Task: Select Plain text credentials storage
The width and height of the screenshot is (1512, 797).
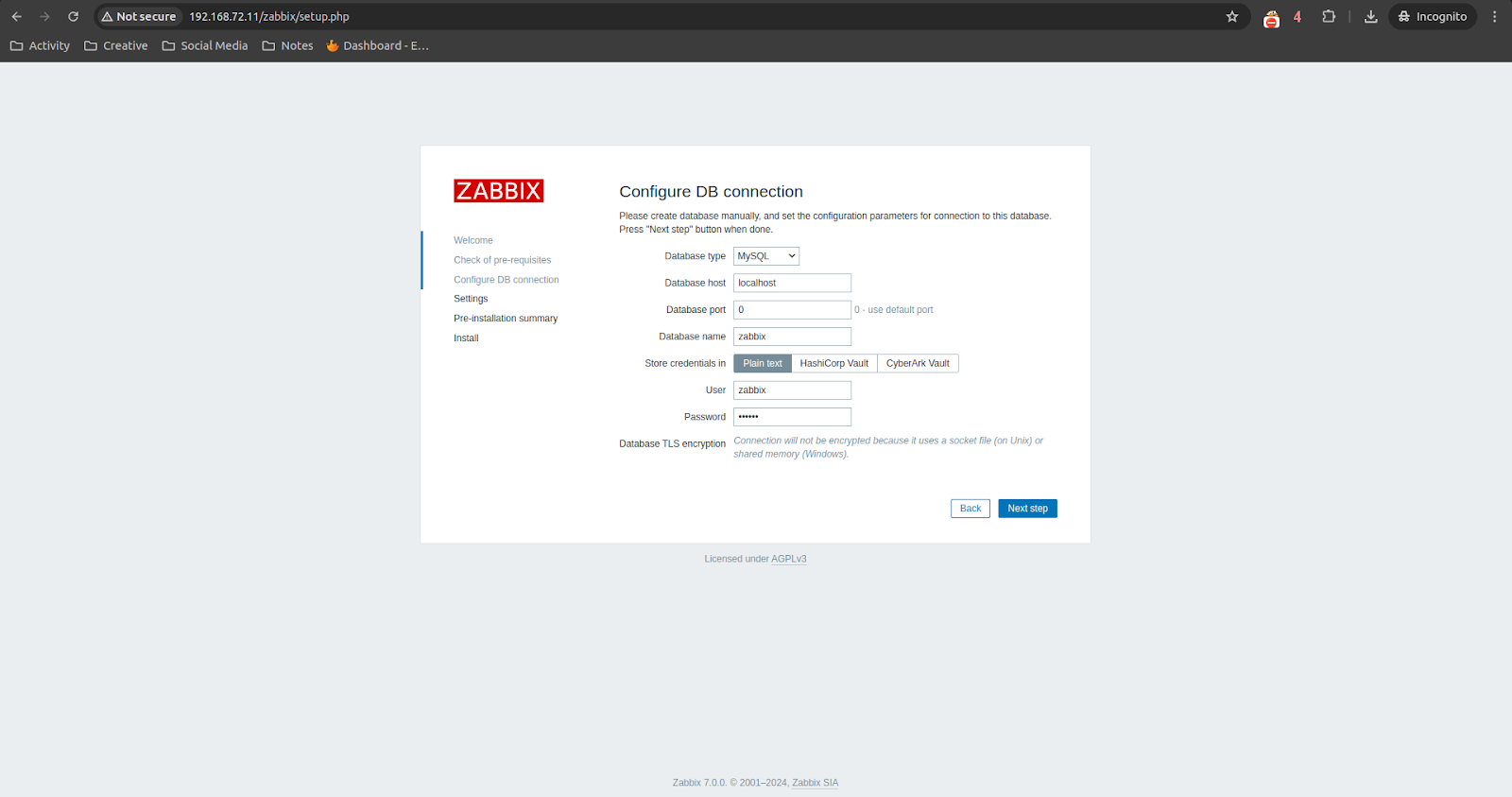Action: [763, 363]
